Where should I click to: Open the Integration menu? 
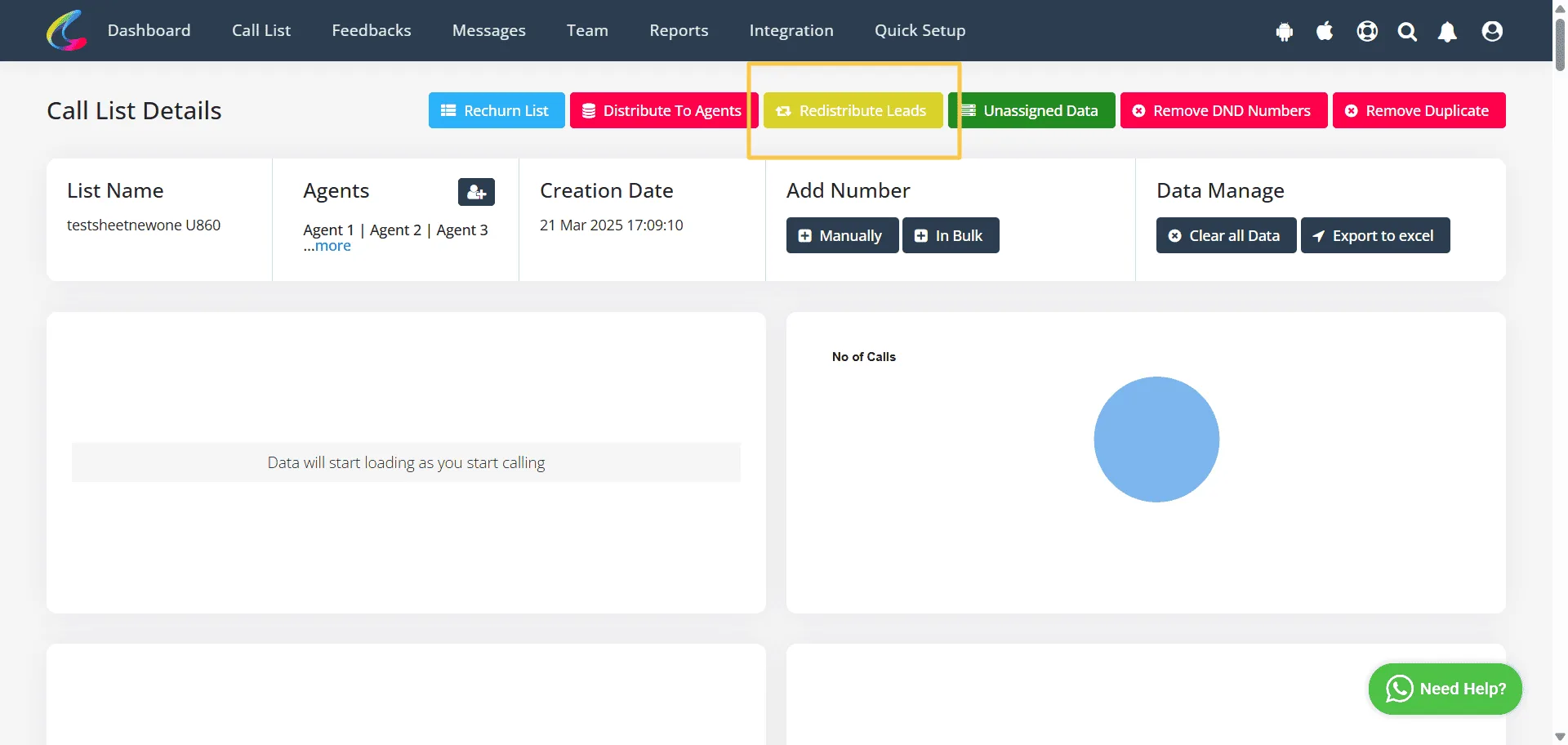[791, 30]
